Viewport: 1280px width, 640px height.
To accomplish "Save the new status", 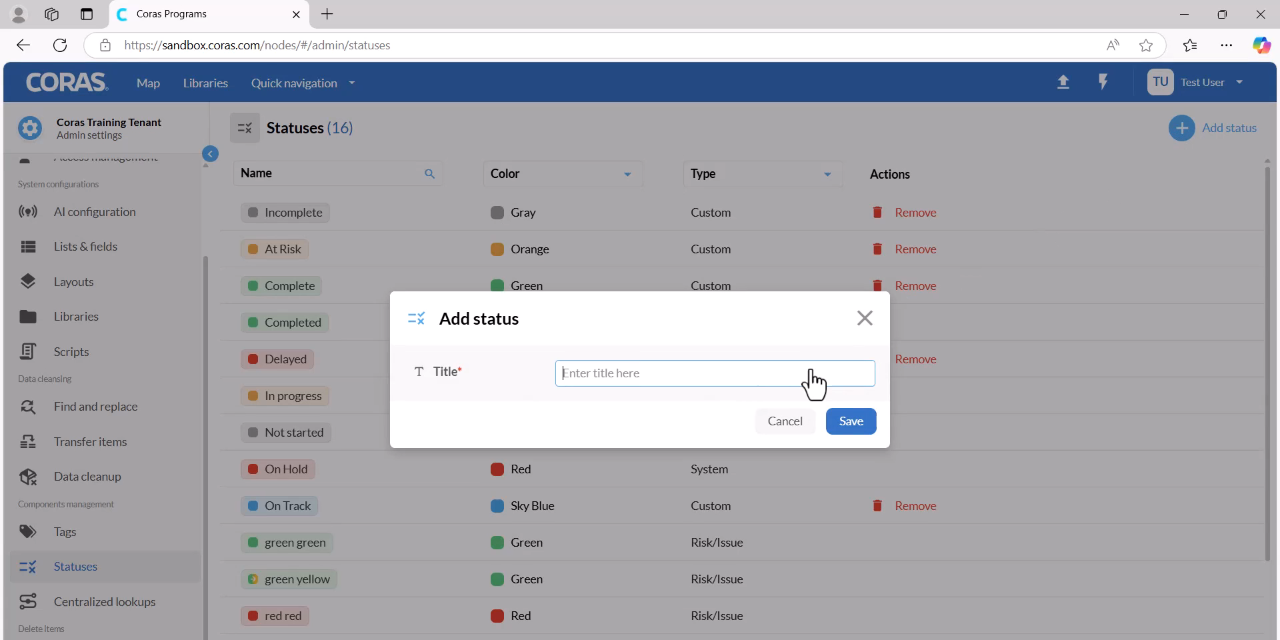I will (x=851, y=421).
